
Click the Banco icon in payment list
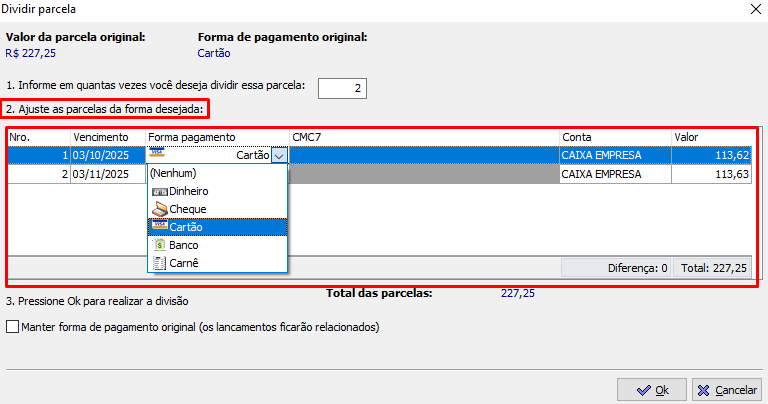[159, 245]
